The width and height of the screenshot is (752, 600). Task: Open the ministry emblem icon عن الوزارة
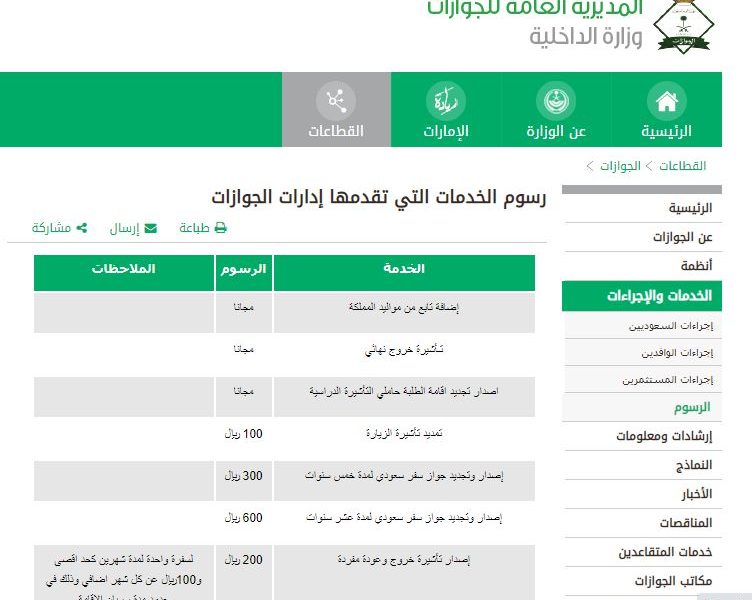556,101
